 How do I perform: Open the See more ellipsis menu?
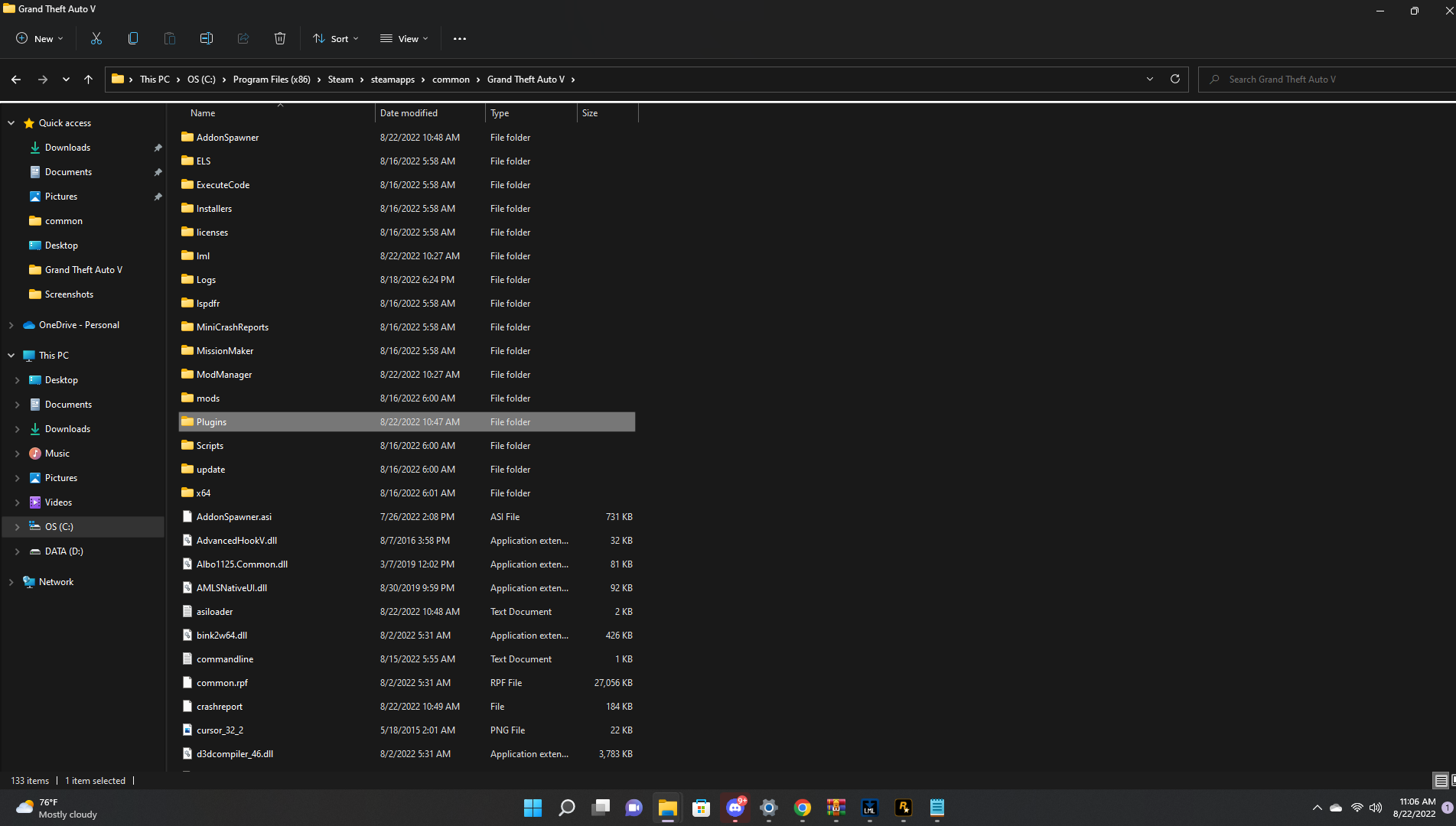[x=459, y=39]
